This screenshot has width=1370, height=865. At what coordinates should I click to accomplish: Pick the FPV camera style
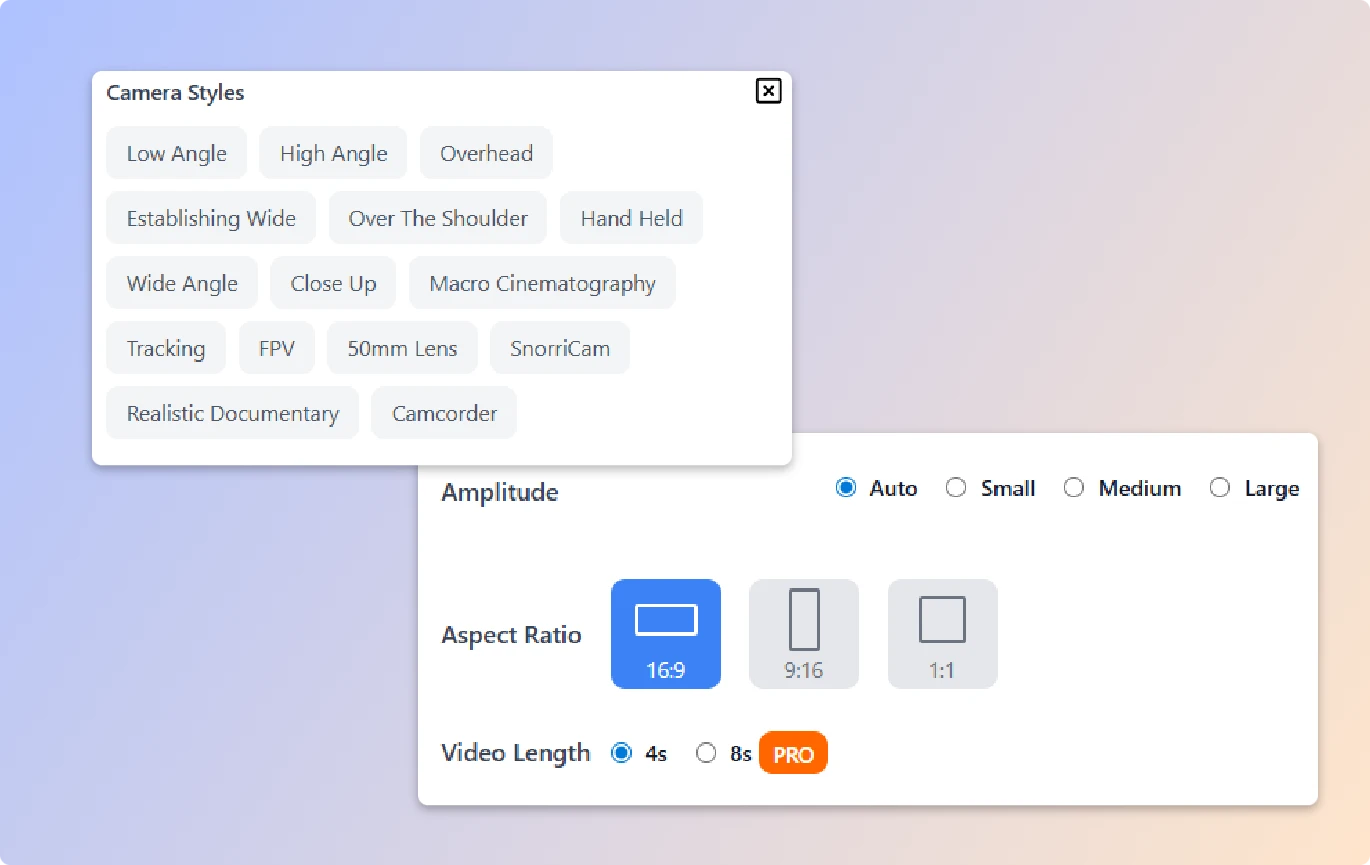277,348
